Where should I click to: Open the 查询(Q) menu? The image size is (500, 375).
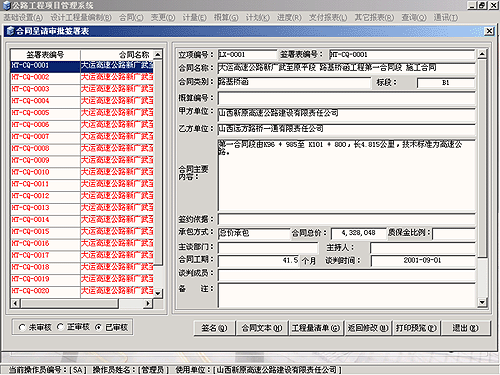[x=414, y=17]
